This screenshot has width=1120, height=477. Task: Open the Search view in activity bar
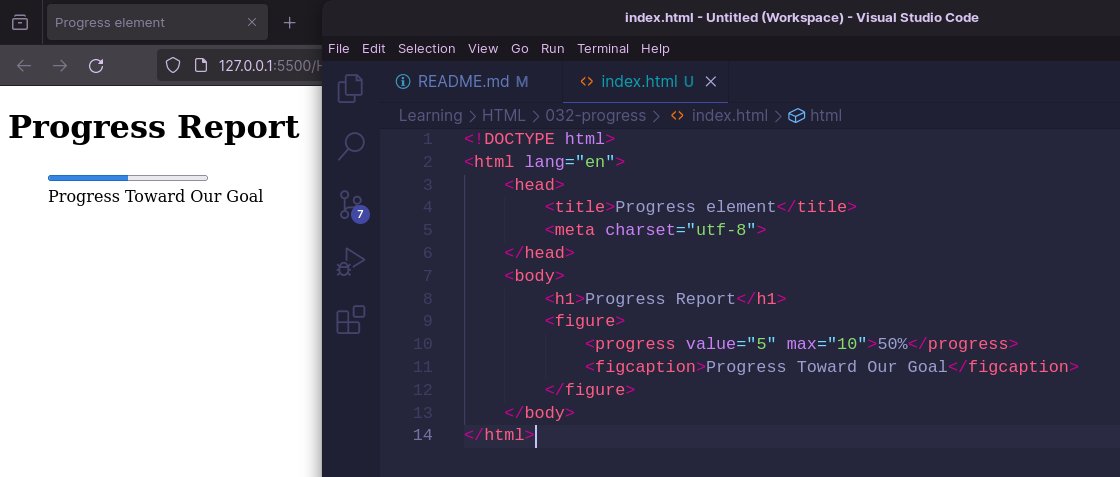click(x=350, y=146)
